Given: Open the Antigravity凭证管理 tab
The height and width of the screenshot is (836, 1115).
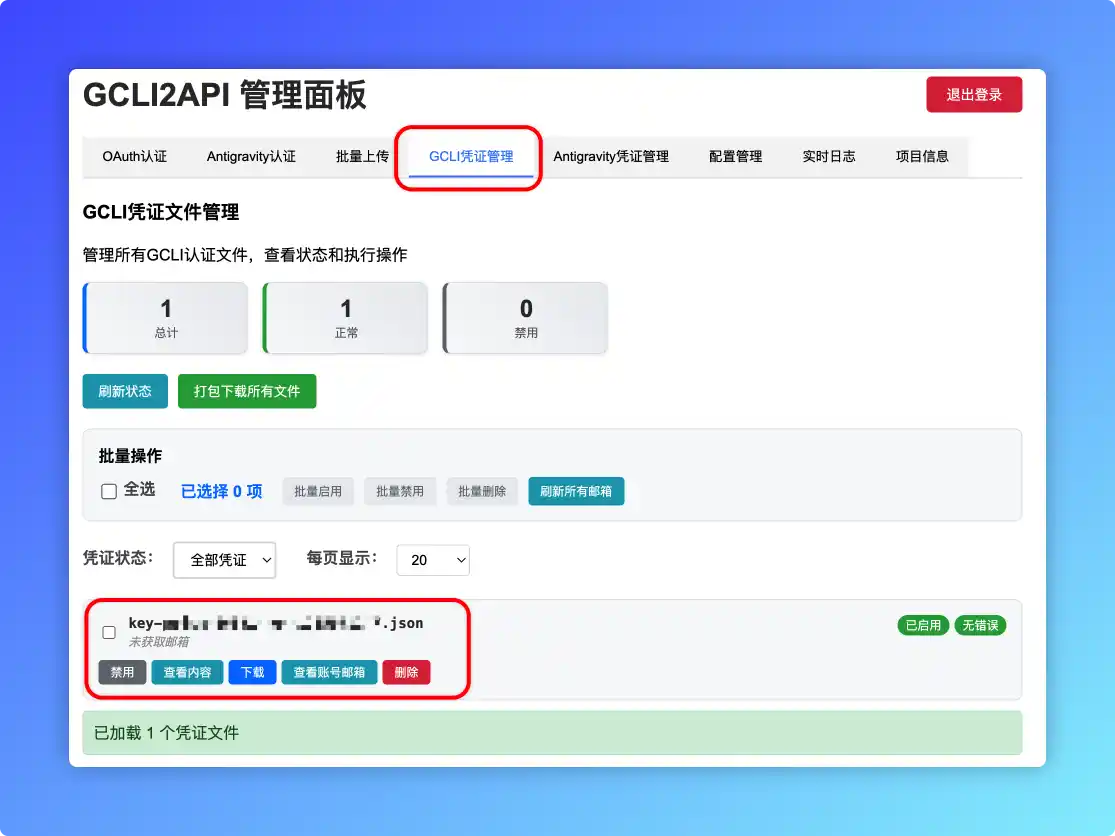Looking at the screenshot, I should [x=611, y=157].
